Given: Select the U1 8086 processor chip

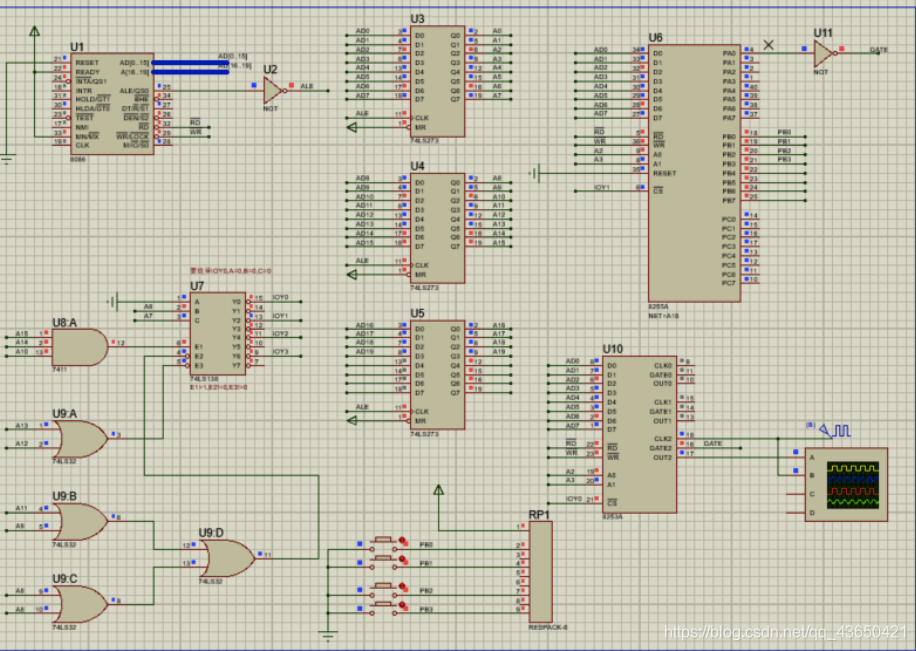Looking at the screenshot, I should pos(112,104).
